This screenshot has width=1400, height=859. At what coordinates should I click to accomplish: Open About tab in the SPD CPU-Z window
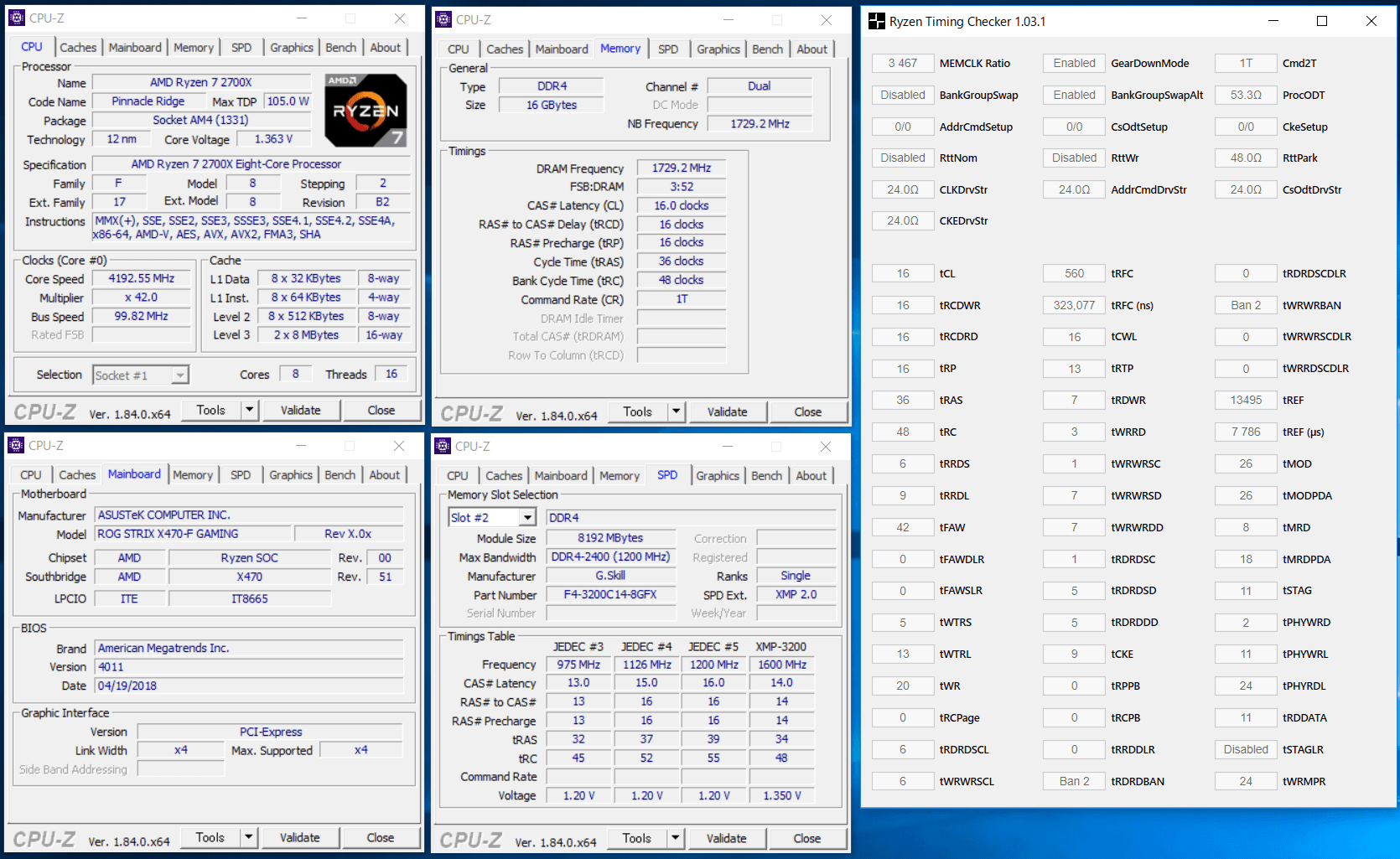(811, 476)
